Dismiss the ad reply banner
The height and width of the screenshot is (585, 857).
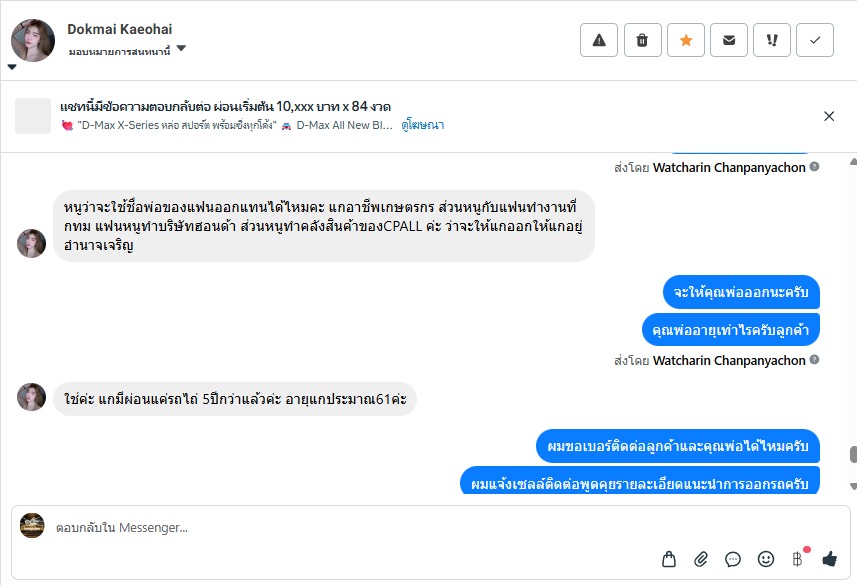(x=829, y=116)
